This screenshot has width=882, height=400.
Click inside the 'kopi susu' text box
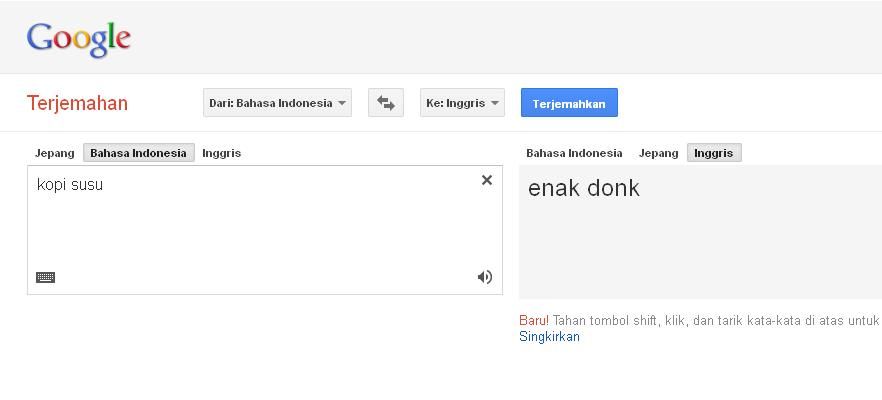tap(265, 230)
